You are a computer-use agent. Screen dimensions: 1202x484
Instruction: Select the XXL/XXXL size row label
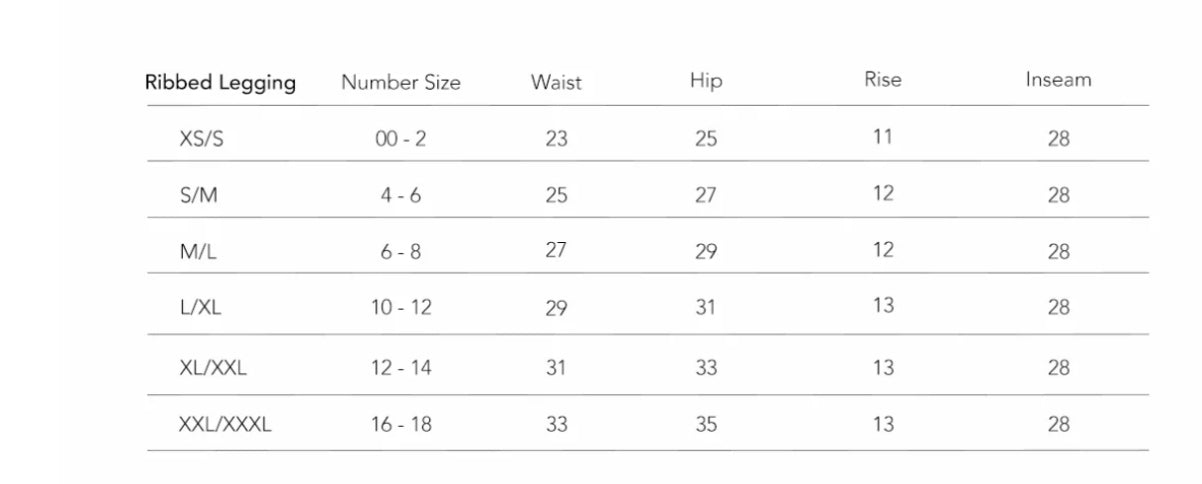(x=224, y=424)
